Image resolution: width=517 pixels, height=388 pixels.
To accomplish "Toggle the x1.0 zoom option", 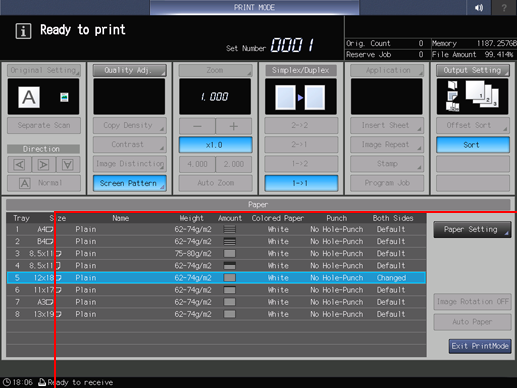I will [x=215, y=145].
